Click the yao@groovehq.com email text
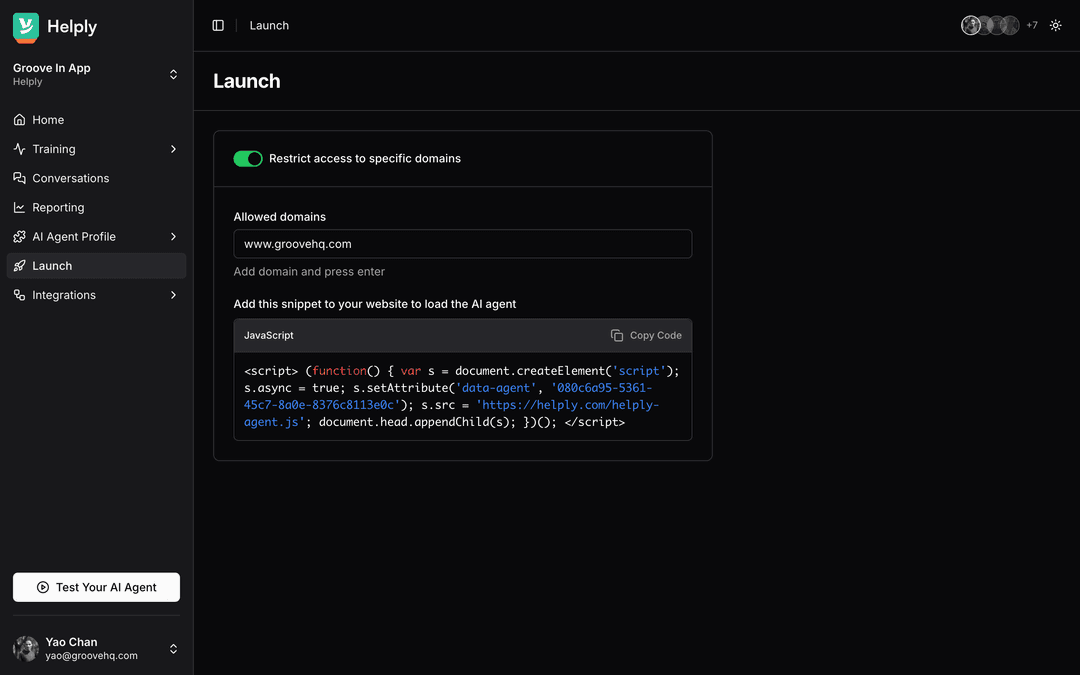 point(92,656)
